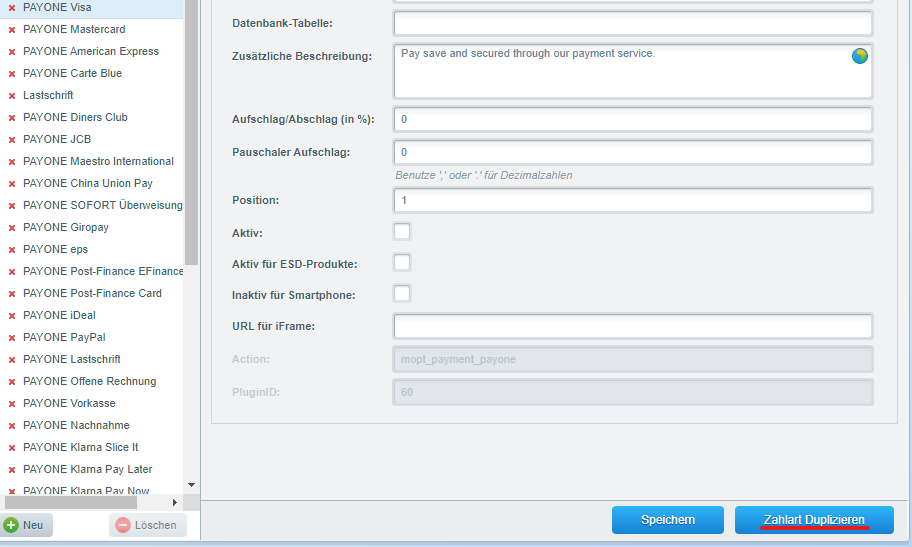912x547 pixels.
Task: Select PAYONE American Express list entry
Action: (91, 51)
